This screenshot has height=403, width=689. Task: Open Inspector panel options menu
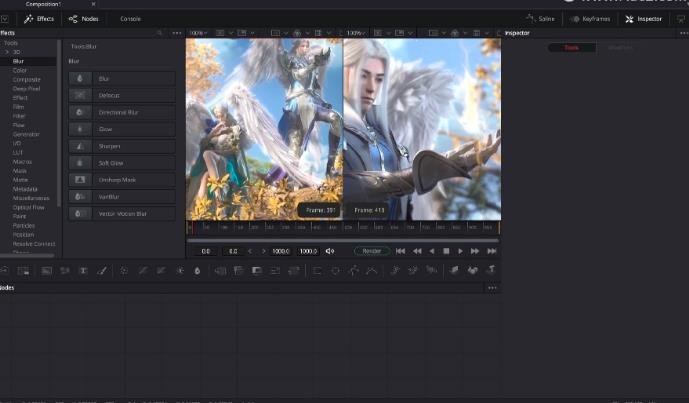(684, 33)
